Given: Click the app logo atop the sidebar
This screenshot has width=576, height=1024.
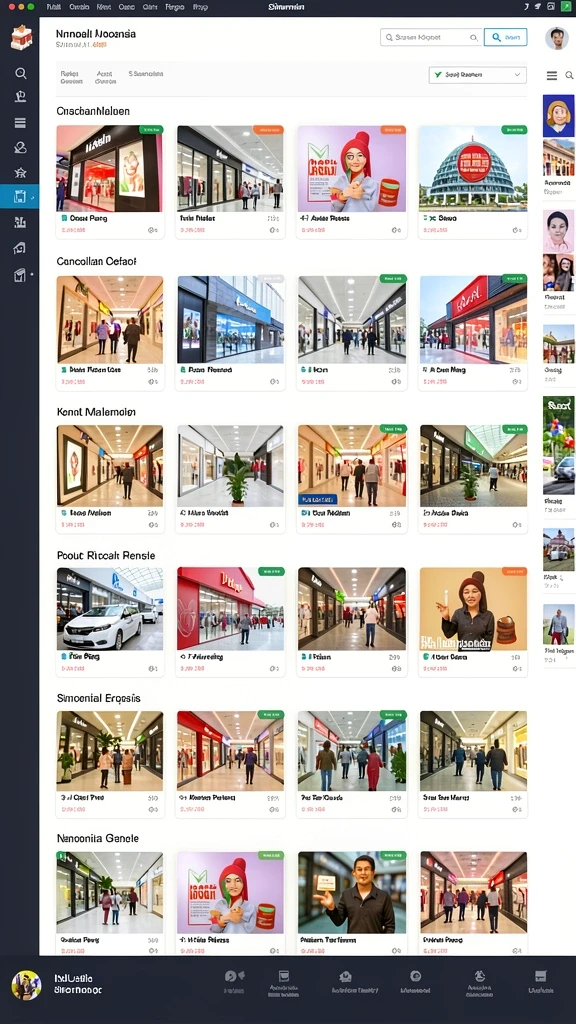Looking at the screenshot, I should click(21, 38).
